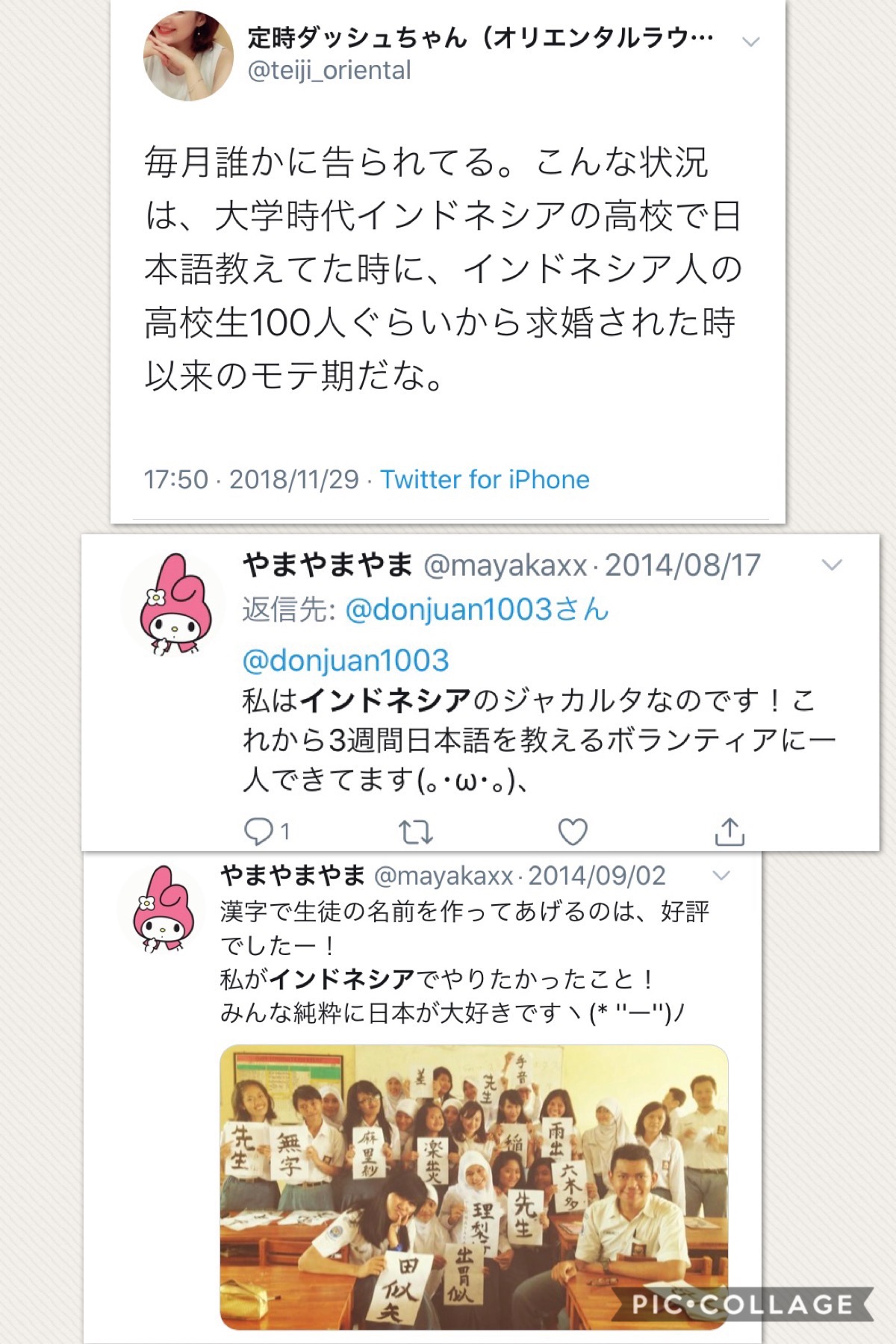
Task: Click the @donjuan1003 mention in tweet body
Action: (346, 660)
